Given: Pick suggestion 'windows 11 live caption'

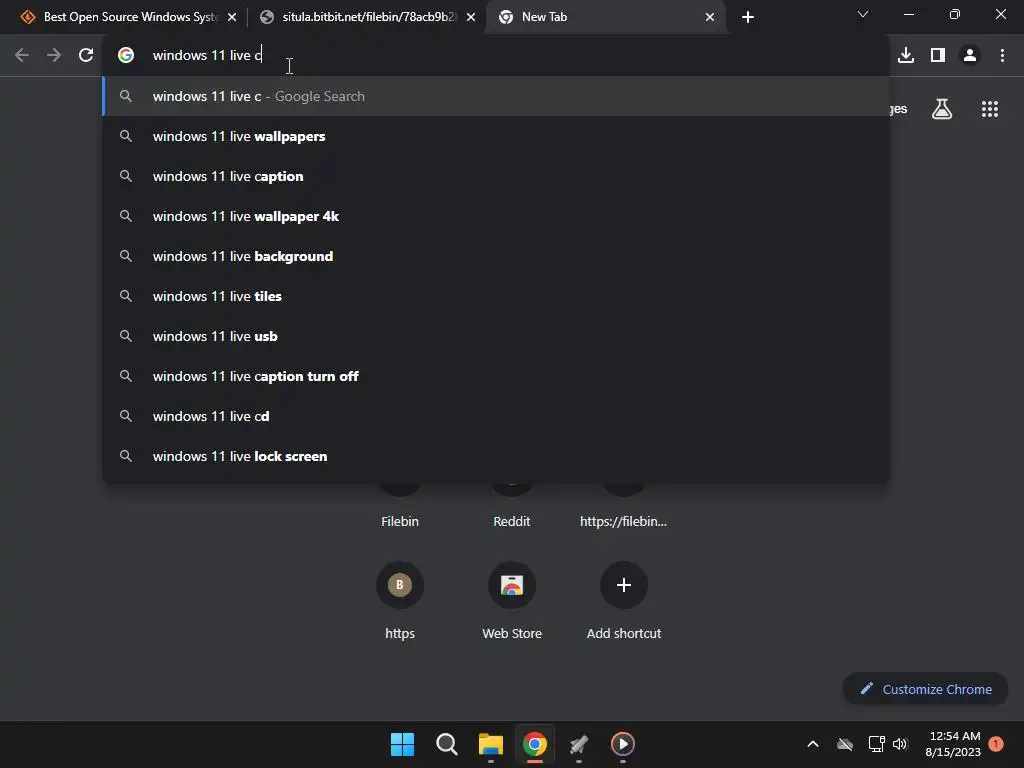Looking at the screenshot, I should tap(496, 176).
